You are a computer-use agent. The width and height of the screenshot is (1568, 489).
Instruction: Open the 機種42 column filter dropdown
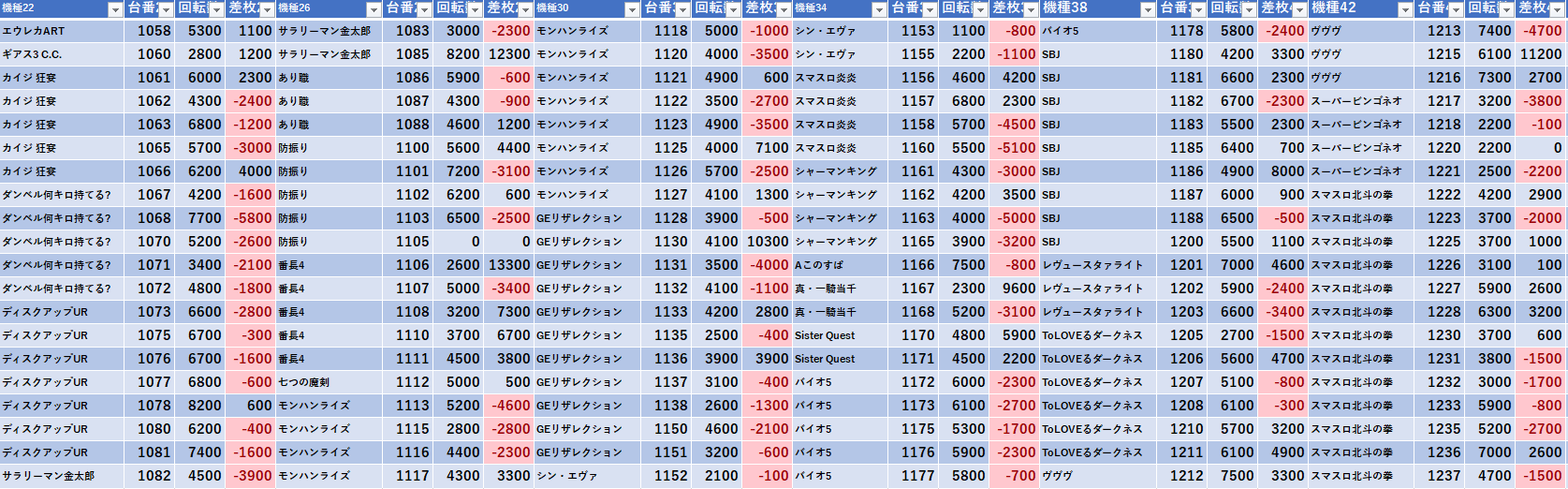tap(1405, 9)
